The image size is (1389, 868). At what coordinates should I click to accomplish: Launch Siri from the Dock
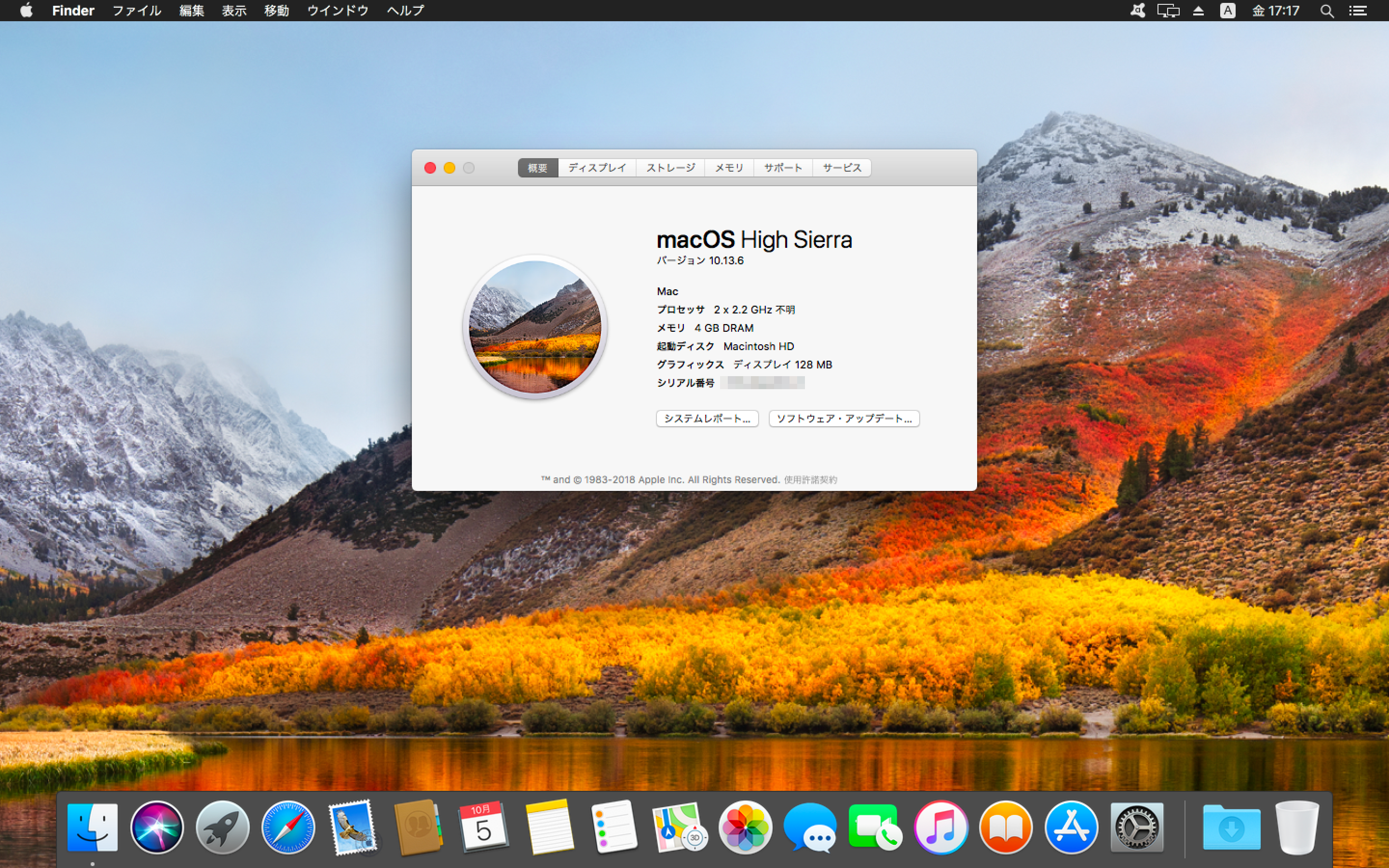pyautogui.click(x=157, y=827)
